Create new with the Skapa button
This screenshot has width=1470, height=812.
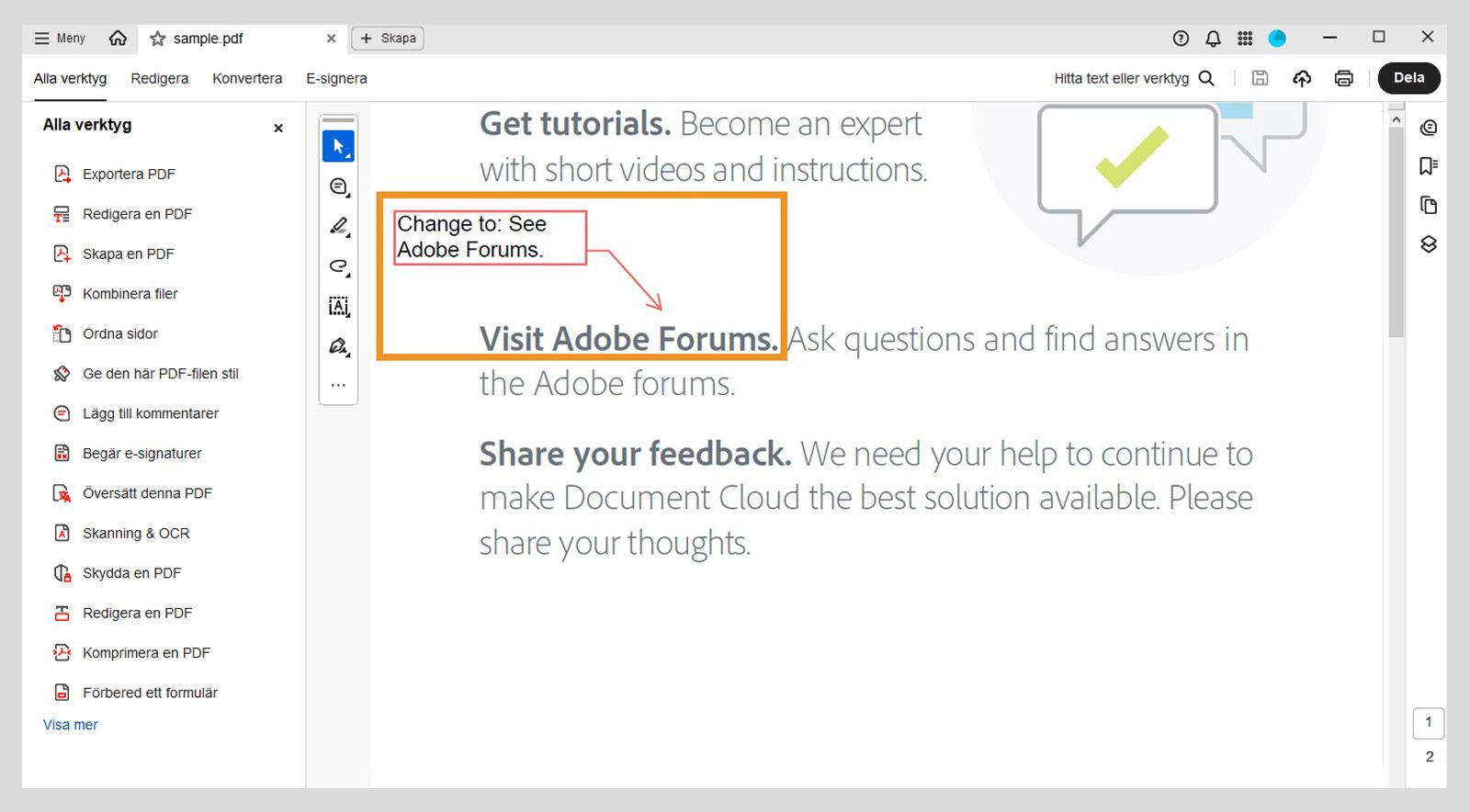pyautogui.click(x=388, y=39)
